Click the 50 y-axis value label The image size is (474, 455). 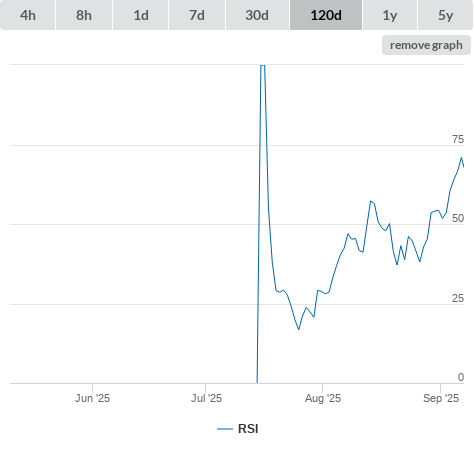point(458,218)
